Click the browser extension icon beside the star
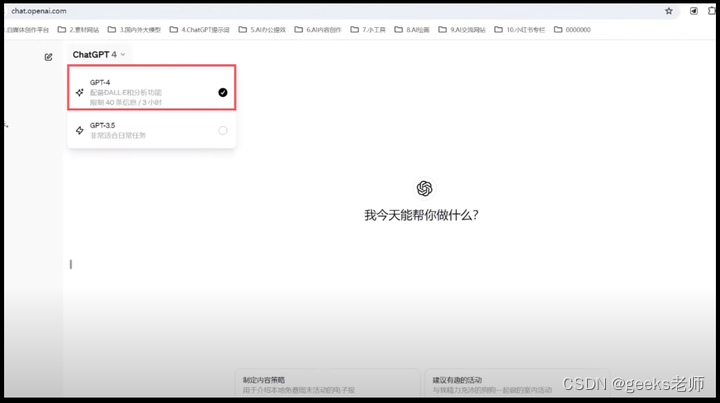The width and height of the screenshot is (720, 403). point(694,11)
